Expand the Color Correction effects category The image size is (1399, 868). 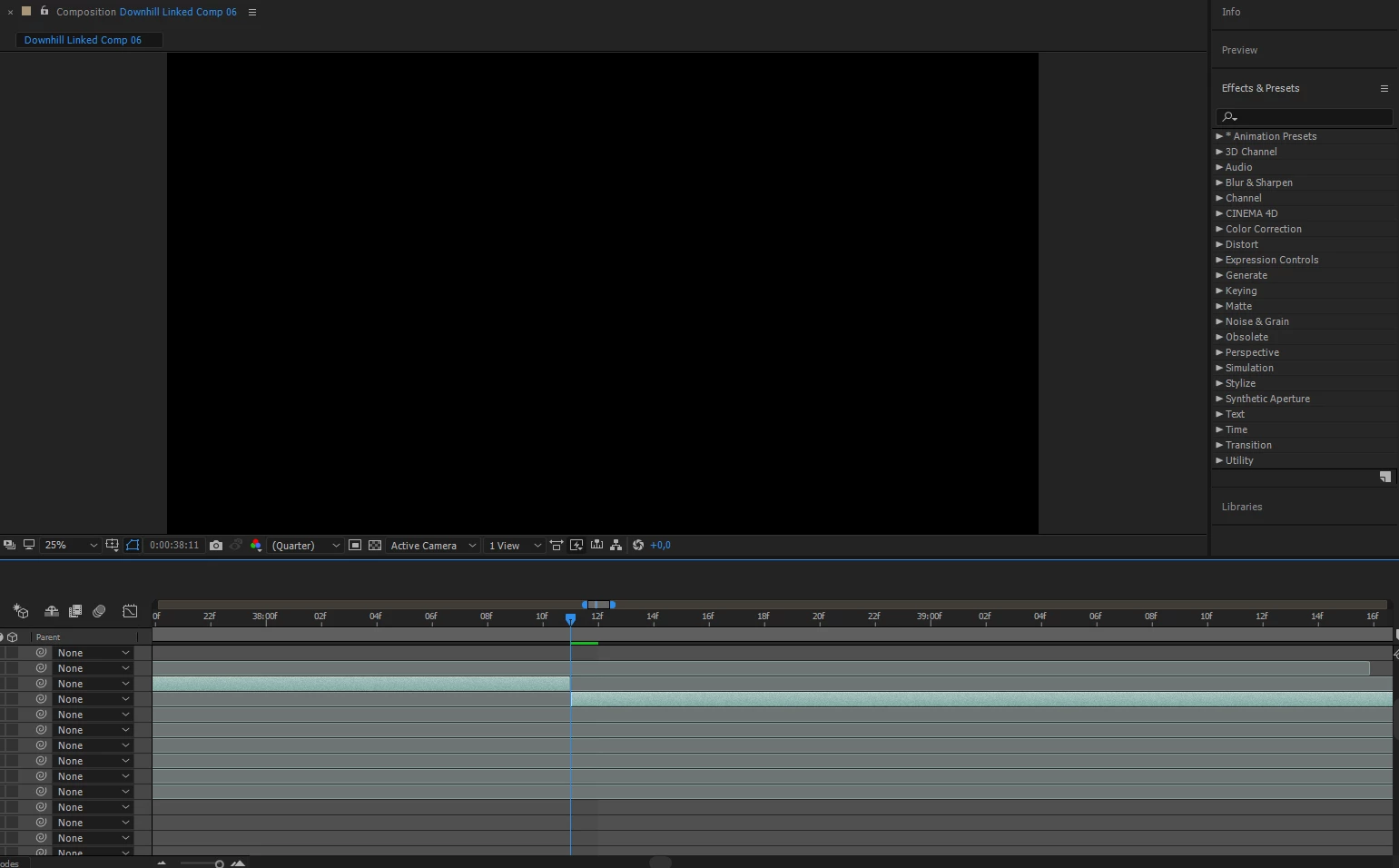(x=1219, y=229)
